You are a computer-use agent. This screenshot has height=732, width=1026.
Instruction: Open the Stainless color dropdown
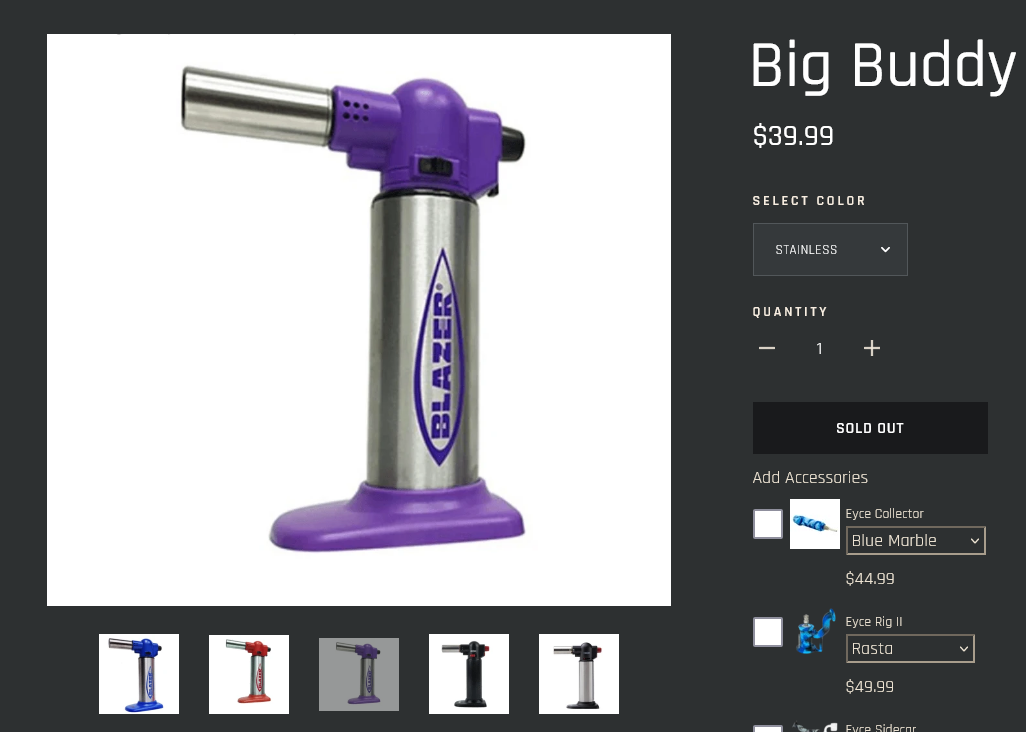(830, 249)
